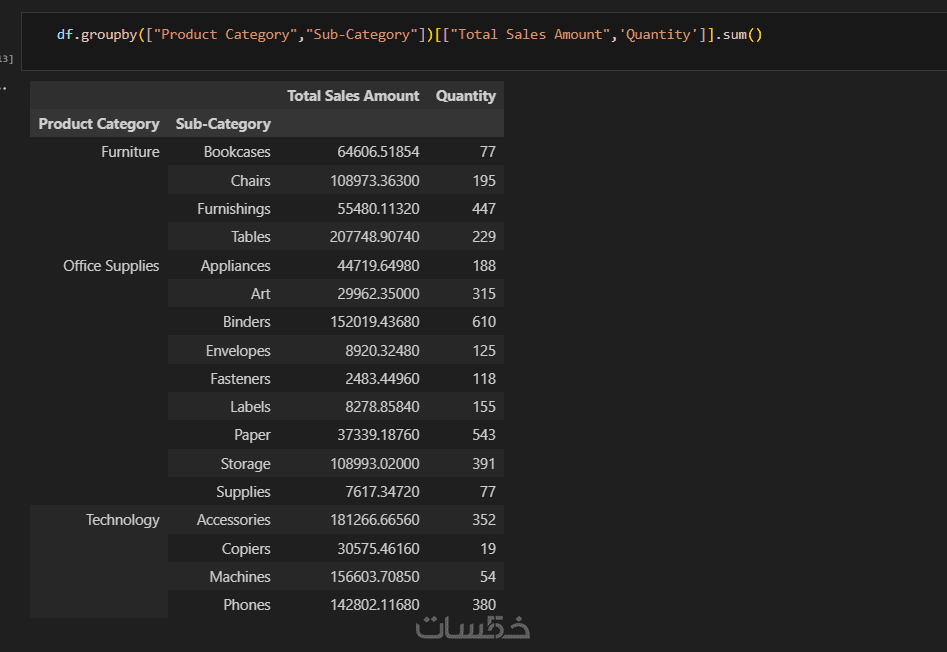Image resolution: width=947 pixels, height=652 pixels.
Task: Click the Office Supplies category label
Action: point(111,266)
